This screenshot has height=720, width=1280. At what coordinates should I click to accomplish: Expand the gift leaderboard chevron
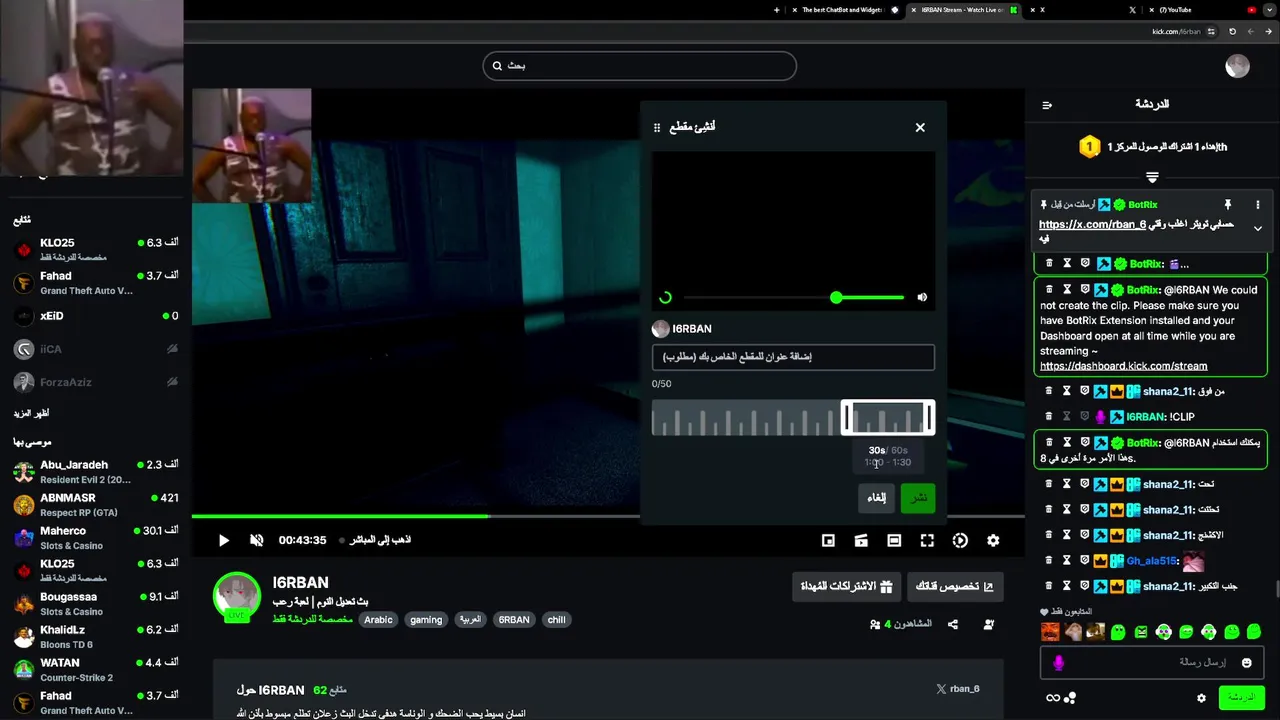coord(1152,177)
